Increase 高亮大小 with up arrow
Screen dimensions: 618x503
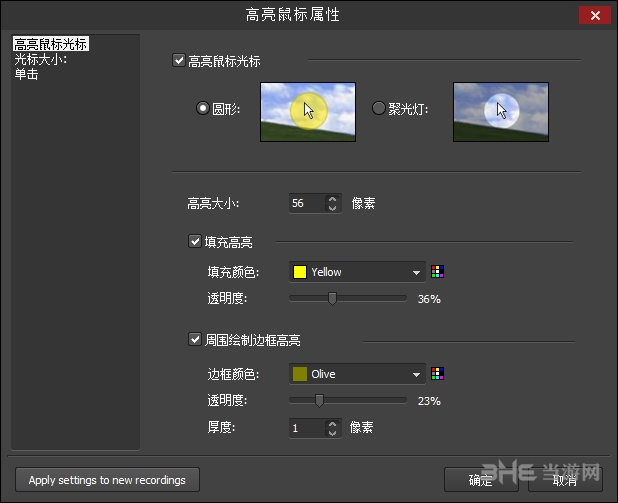pos(332,199)
